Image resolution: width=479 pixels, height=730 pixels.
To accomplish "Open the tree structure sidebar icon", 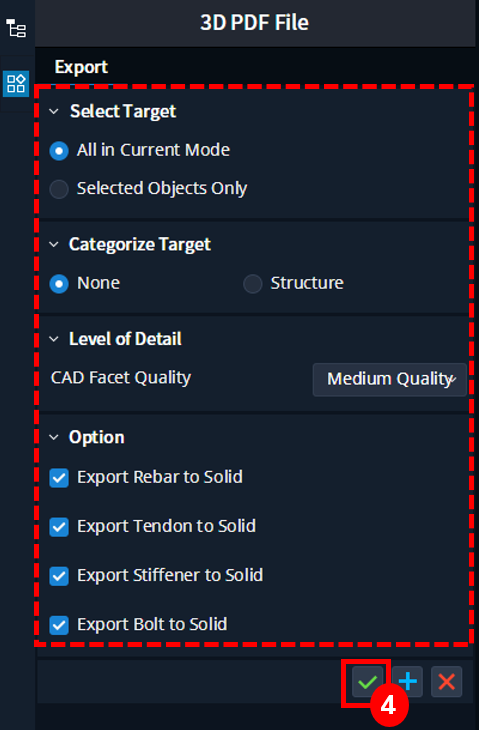I will (x=16, y=29).
